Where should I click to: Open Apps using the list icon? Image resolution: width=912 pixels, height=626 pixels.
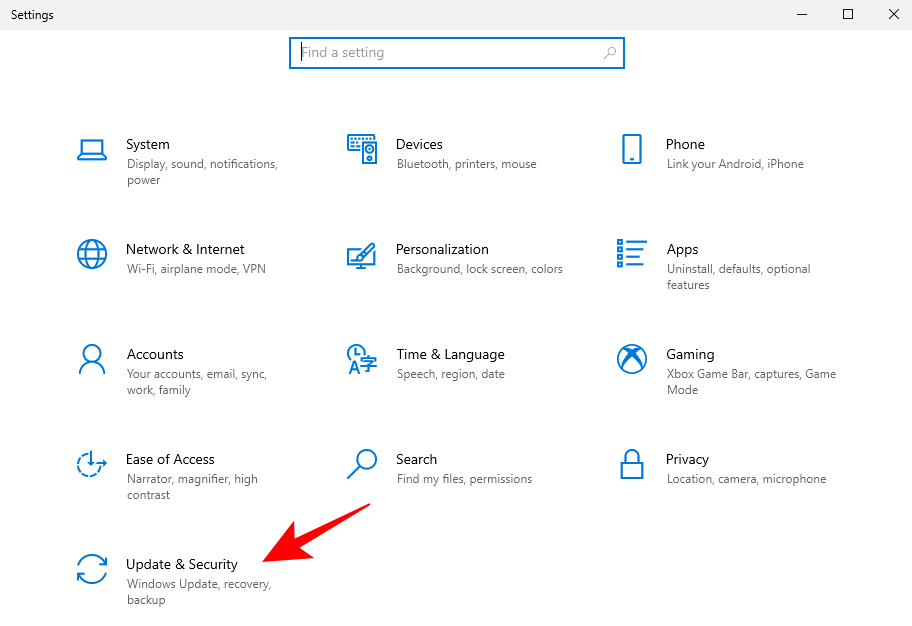(631, 254)
